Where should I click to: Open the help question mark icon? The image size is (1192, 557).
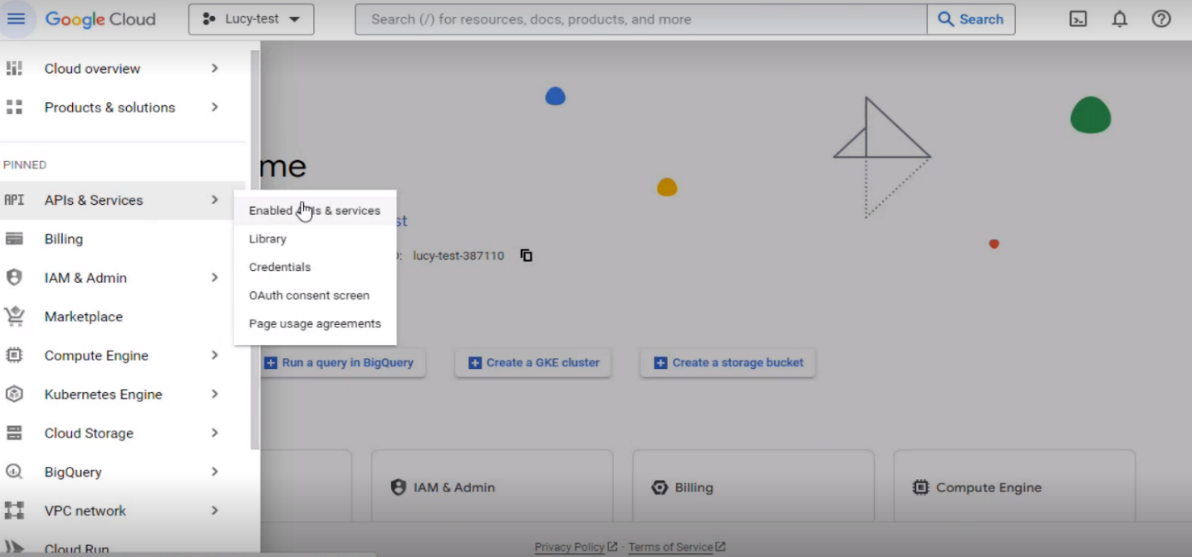(1161, 19)
